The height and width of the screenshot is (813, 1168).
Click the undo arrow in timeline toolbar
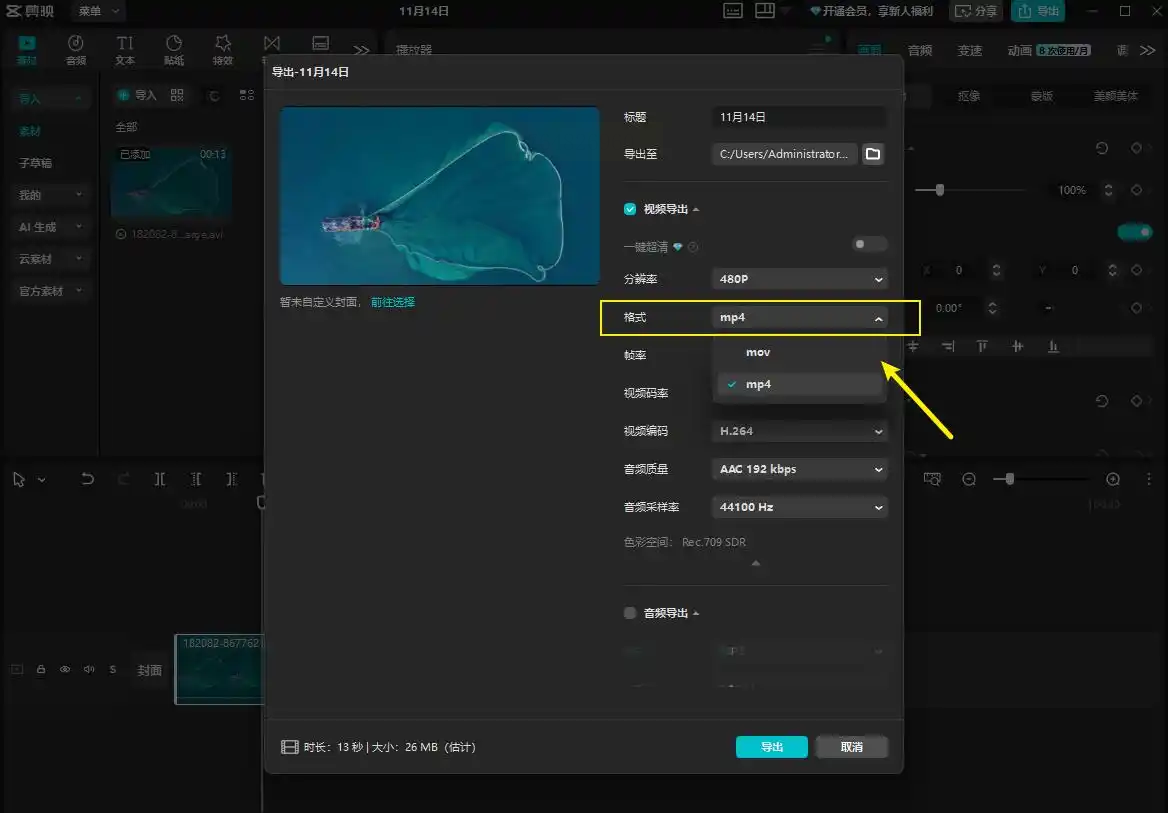88,479
